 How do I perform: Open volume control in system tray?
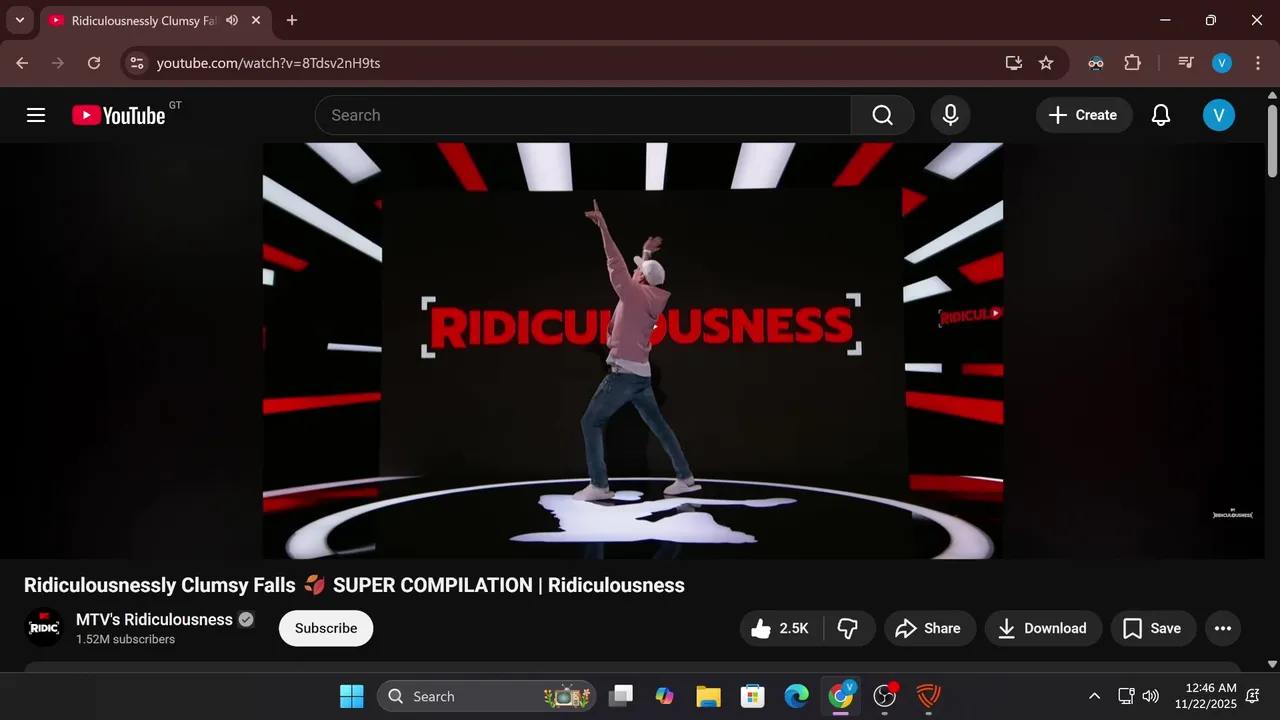point(1151,696)
